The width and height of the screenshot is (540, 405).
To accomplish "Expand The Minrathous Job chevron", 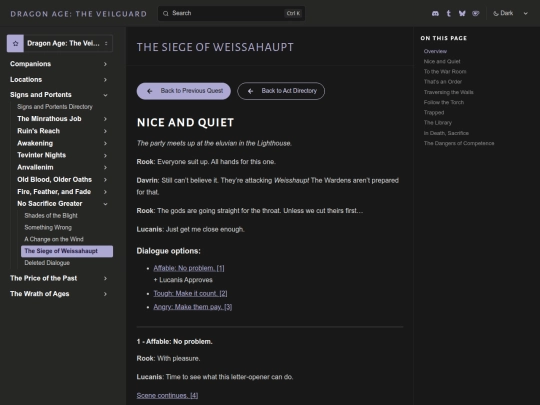I will 105,119.
